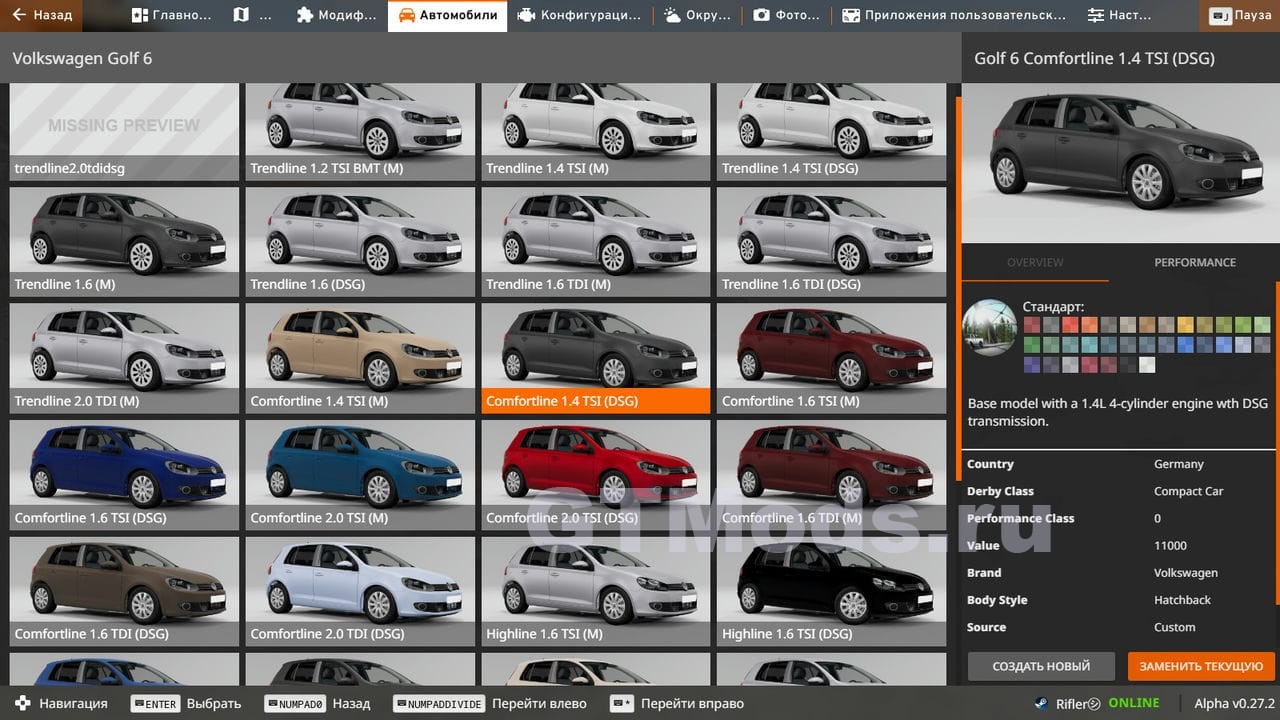This screenshot has width=1280, height=720.
Task: Select the blue Comfortline 1.6 TSI (DSG) car
Action: pos(124,475)
